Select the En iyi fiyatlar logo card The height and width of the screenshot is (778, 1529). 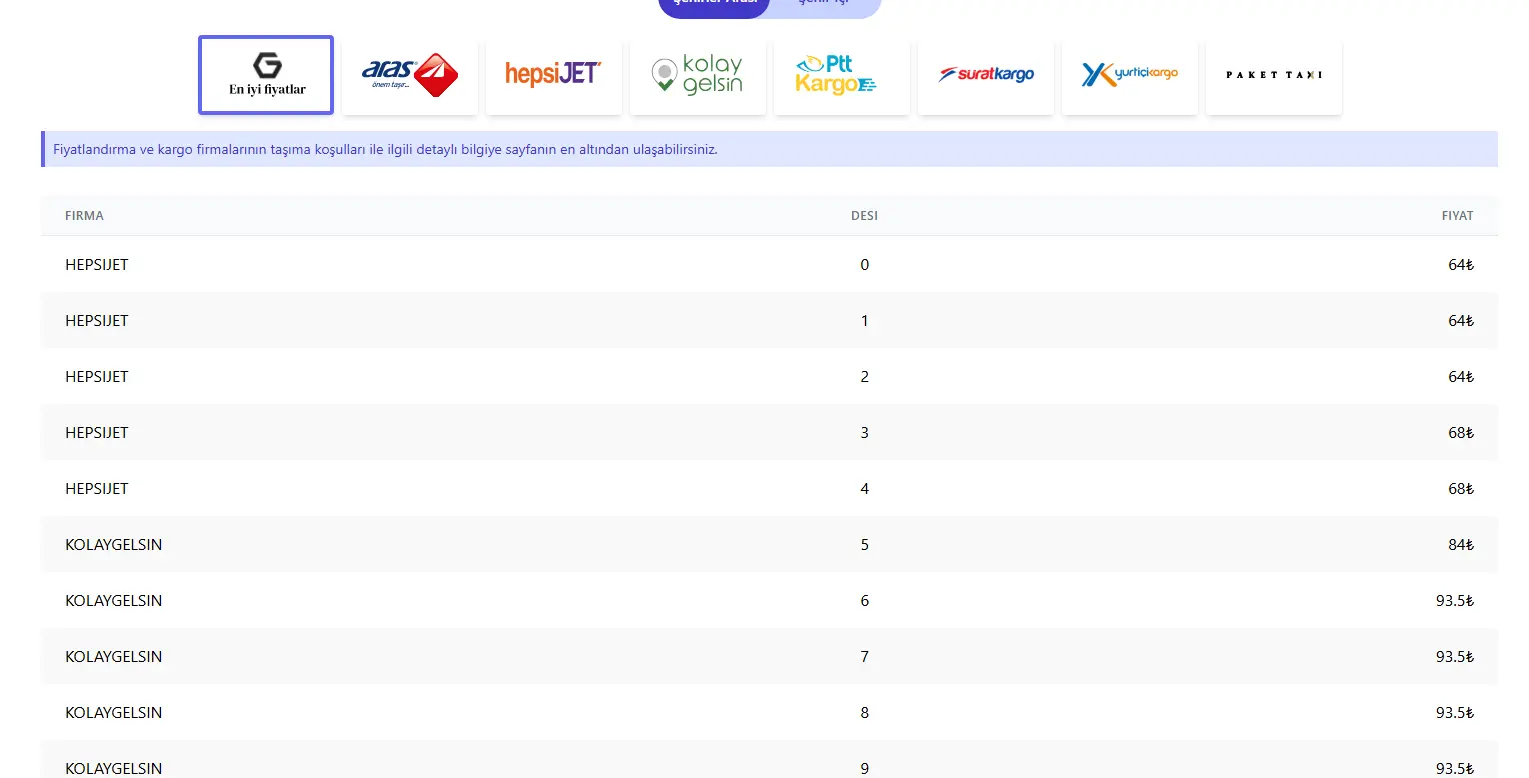coord(266,75)
